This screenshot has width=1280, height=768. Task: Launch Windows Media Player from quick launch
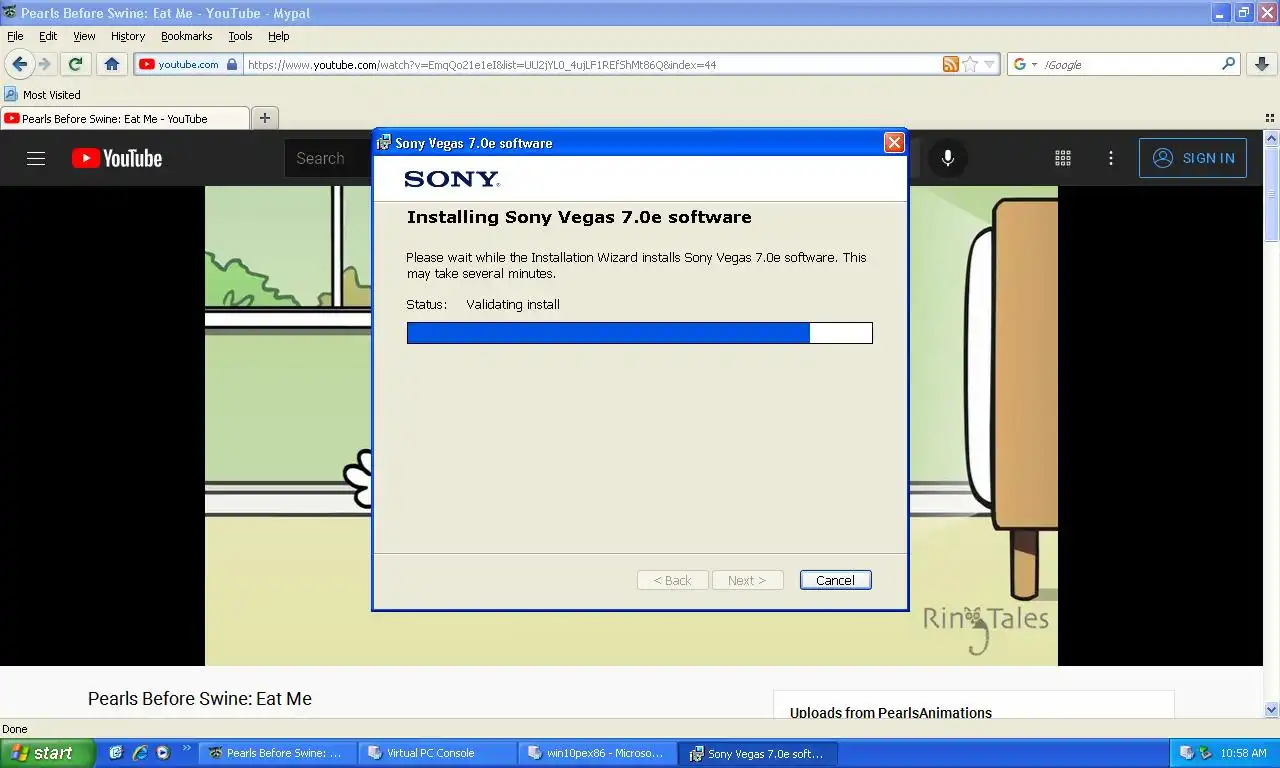[x=163, y=753]
